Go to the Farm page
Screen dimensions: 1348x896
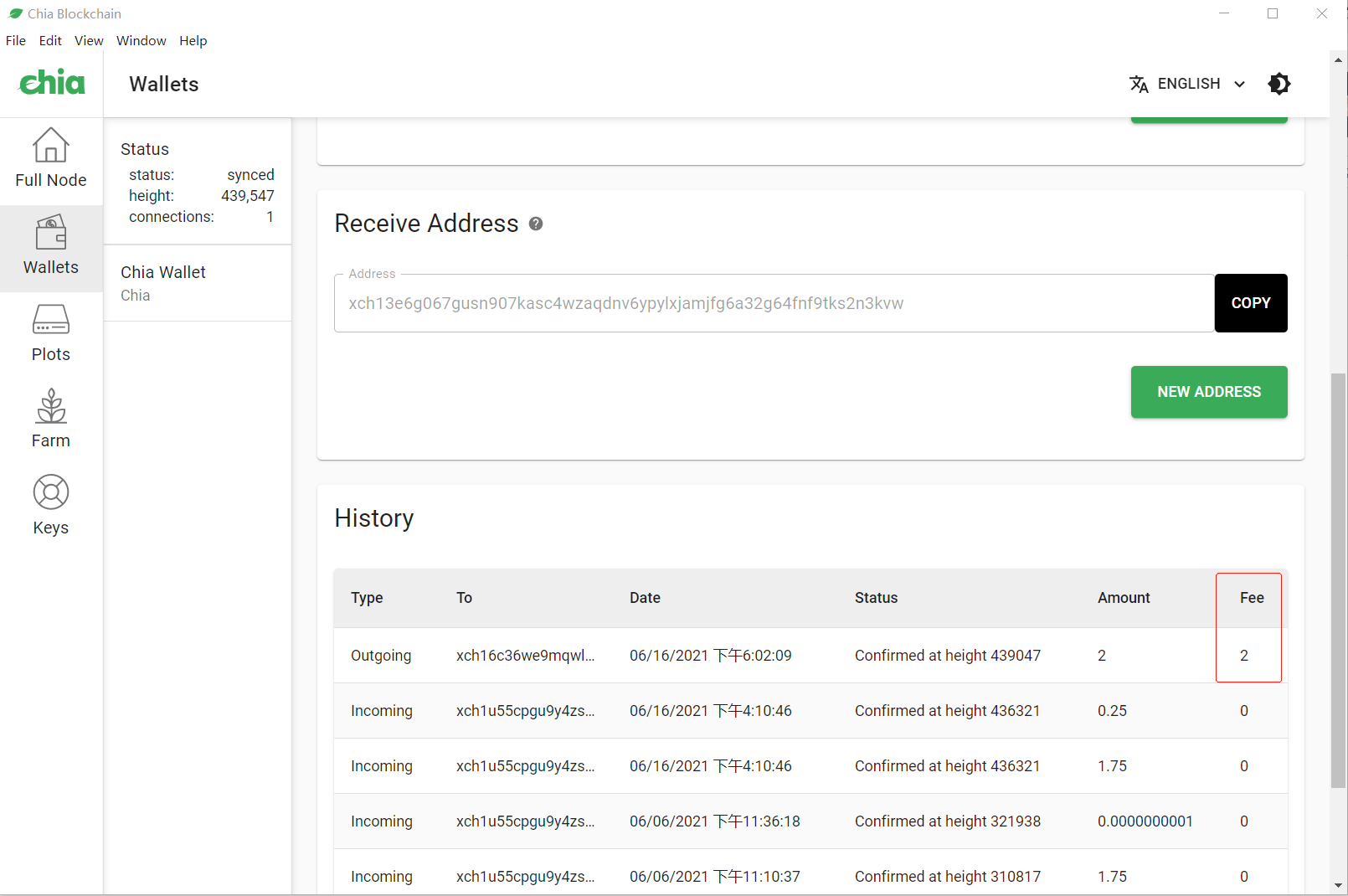click(51, 420)
